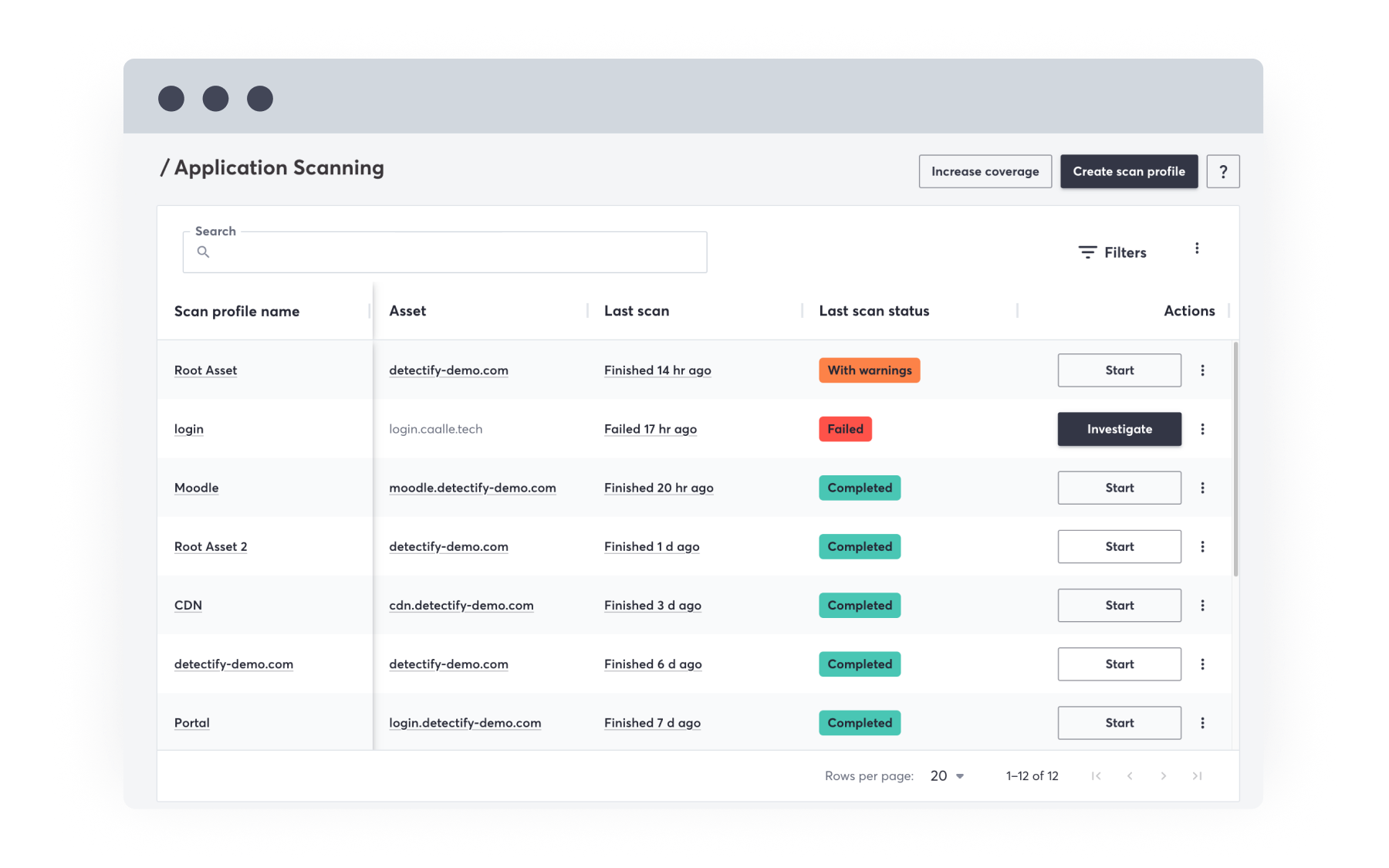Viewport: 1389px width, 868px height.
Task: Open more actions menu for login row
Action: 1201,429
